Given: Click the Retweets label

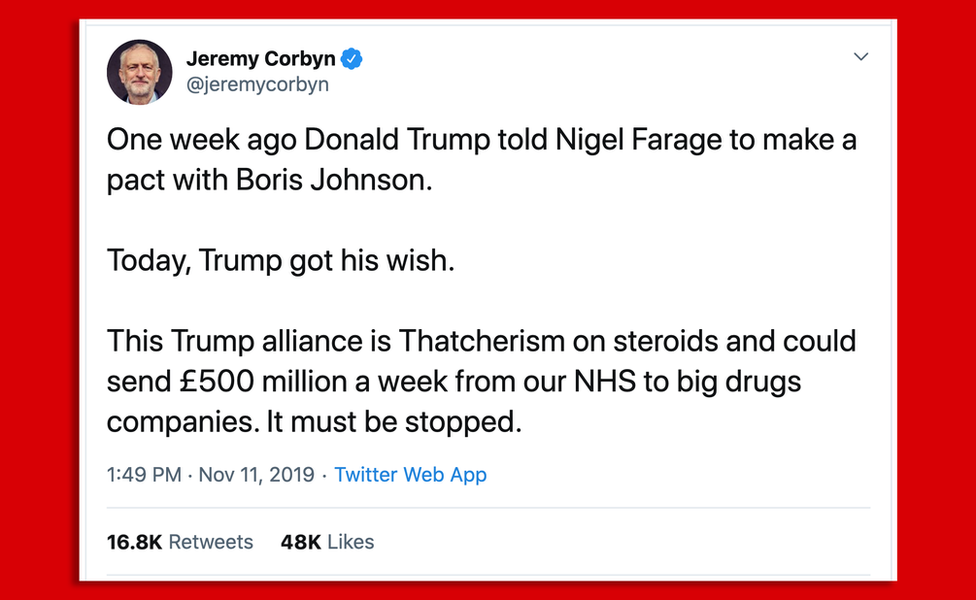Looking at the screenshot, I should (210, 541).
